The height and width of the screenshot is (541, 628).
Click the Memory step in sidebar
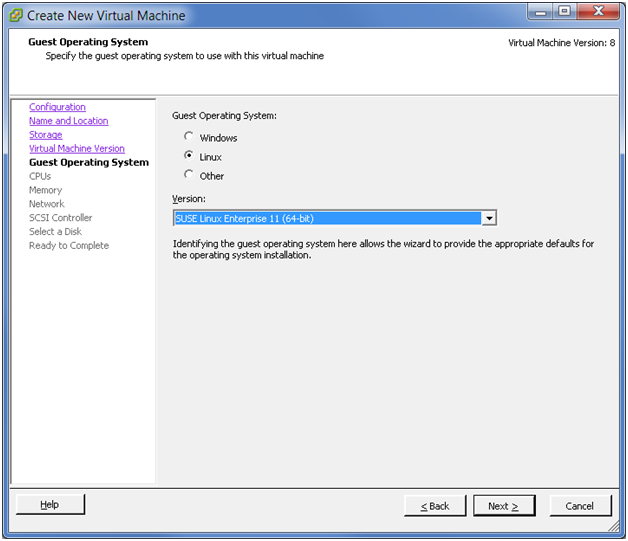coord(45,190)
